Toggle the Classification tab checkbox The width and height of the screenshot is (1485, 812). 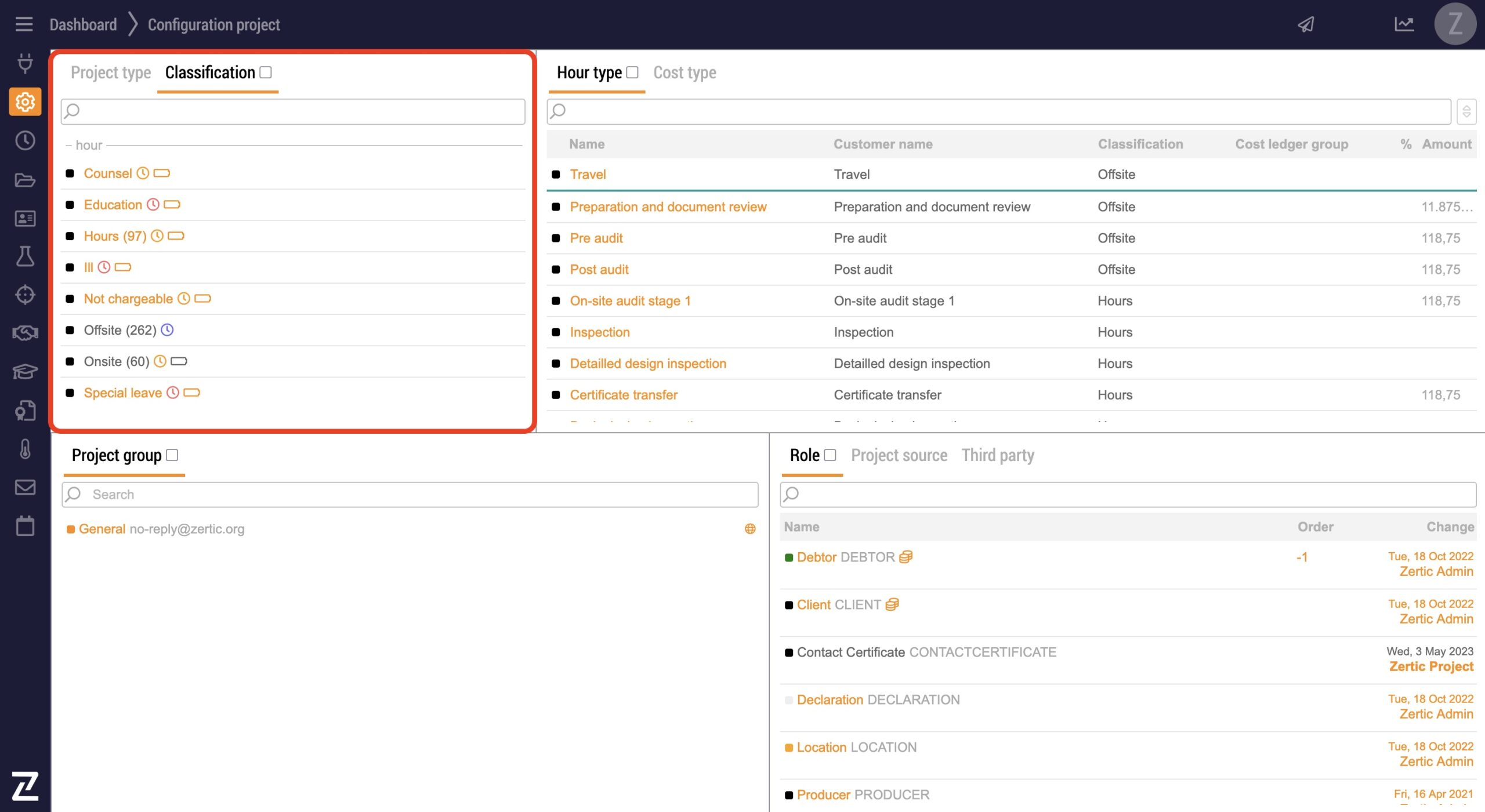point(266,72)
